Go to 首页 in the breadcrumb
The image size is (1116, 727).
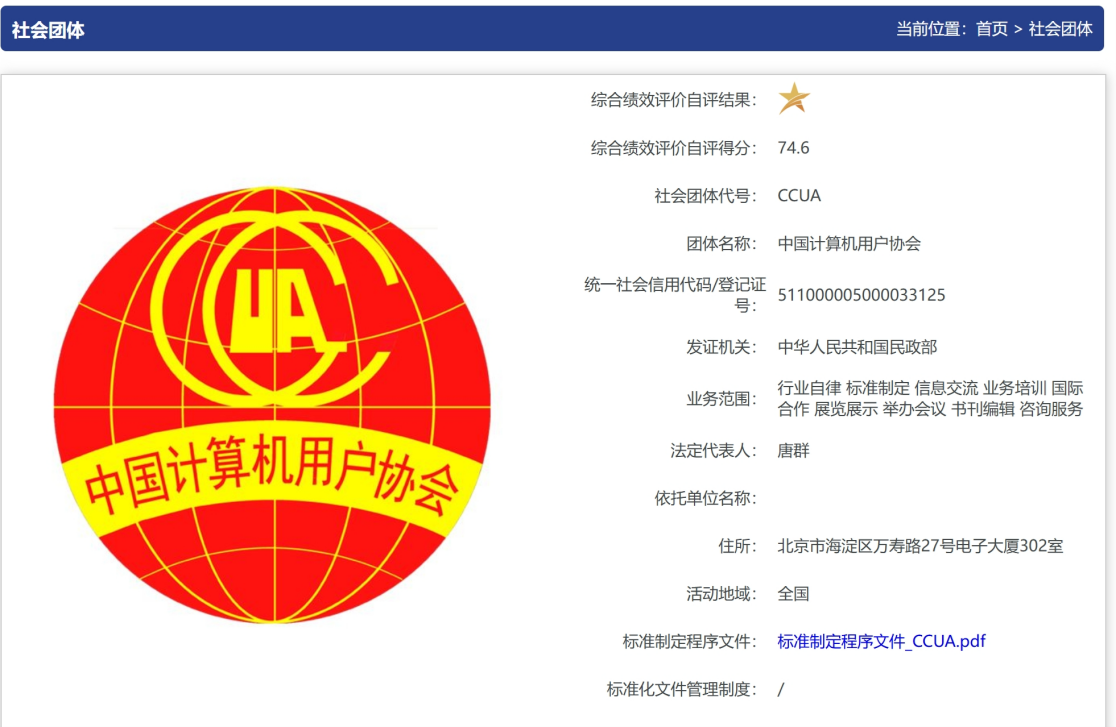[991, 28]
